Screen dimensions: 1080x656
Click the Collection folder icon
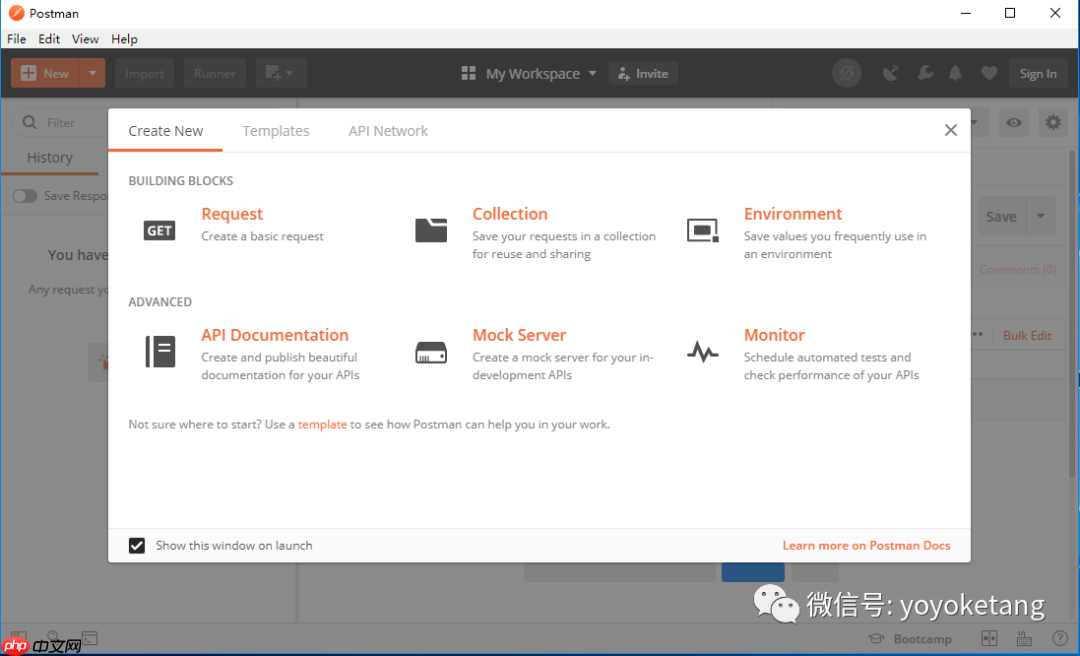tap(431, 230)
